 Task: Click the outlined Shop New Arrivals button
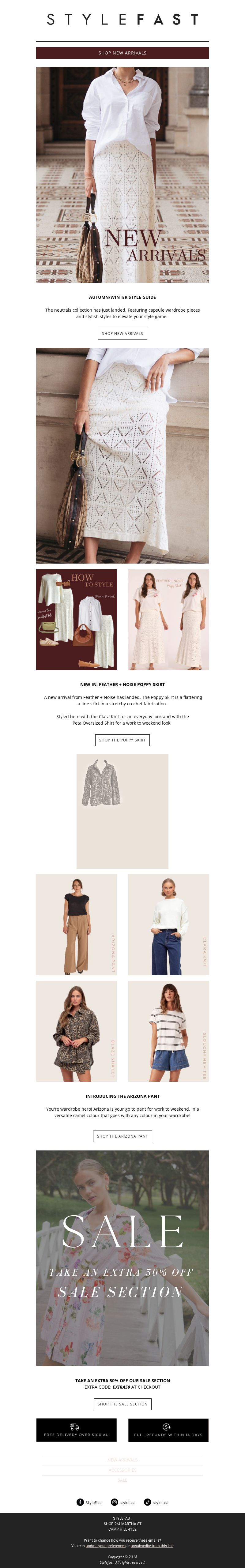(123, 334)
